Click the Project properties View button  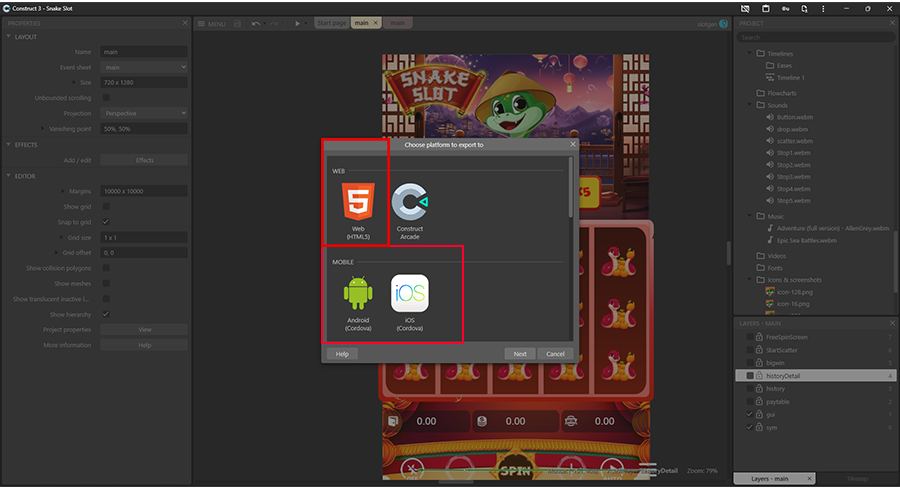(144, 329)
